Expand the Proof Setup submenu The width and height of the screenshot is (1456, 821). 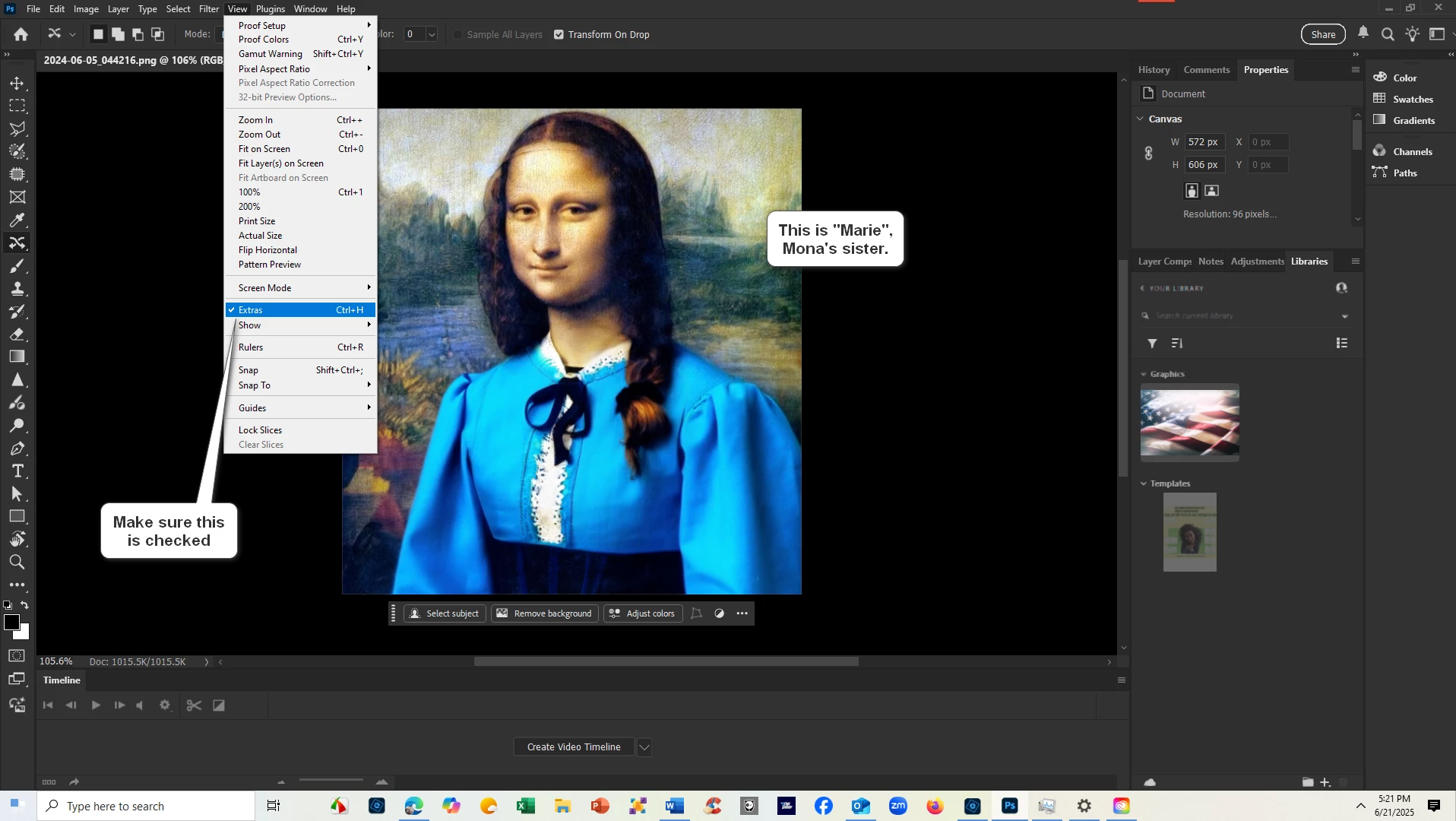point(301,26)
